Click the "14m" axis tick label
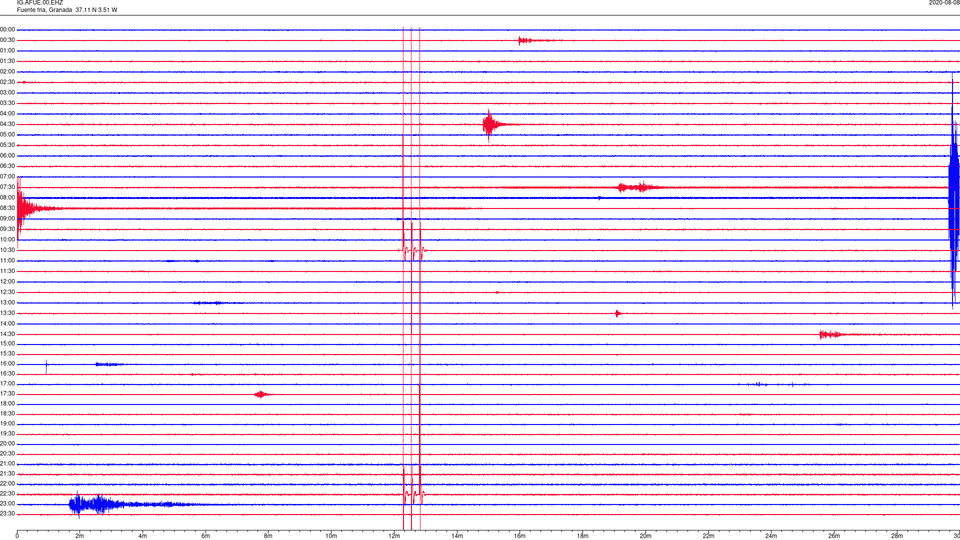The image size is (960, 540). pos(457,536)
